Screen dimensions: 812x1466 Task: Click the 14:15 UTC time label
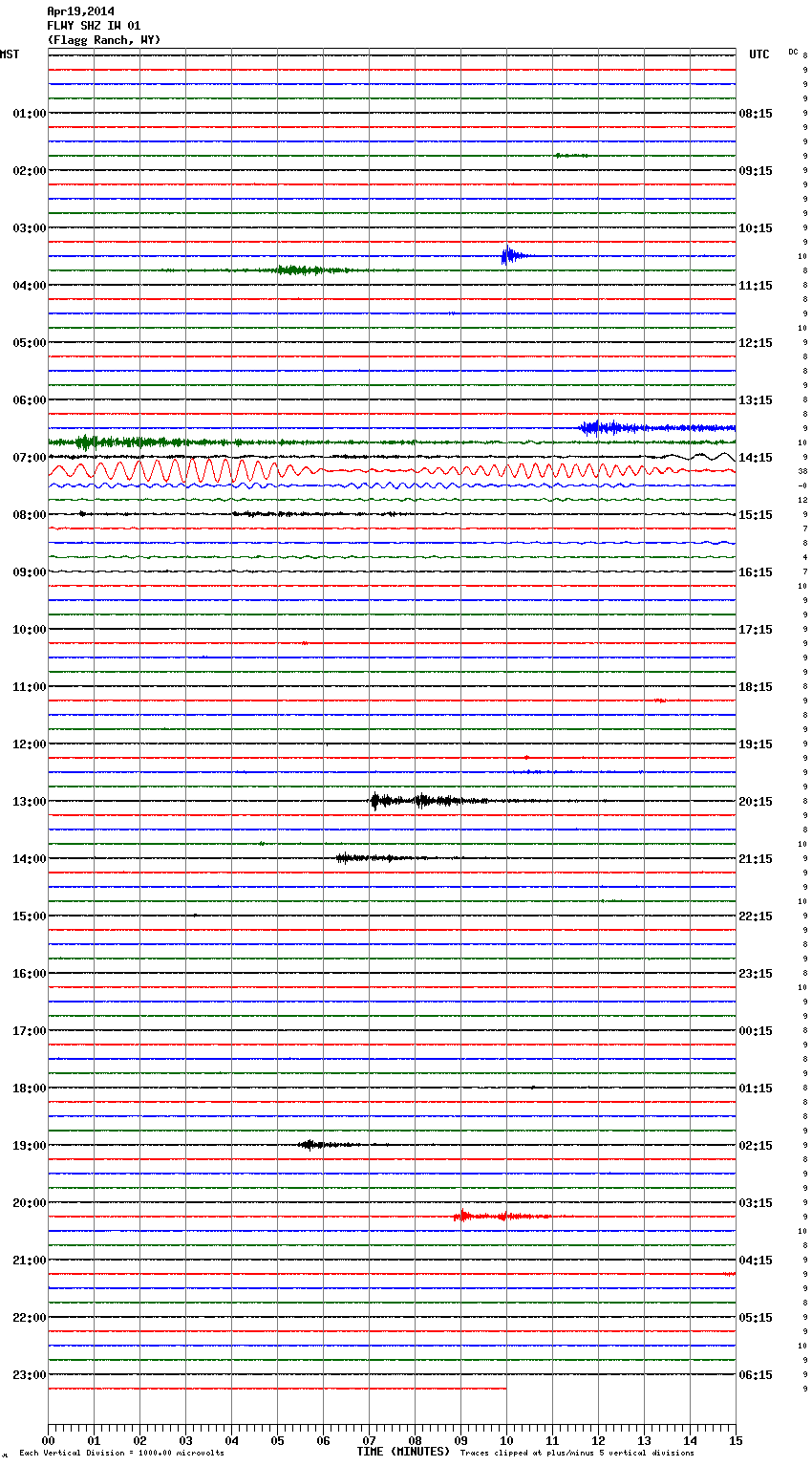[756, 458]
